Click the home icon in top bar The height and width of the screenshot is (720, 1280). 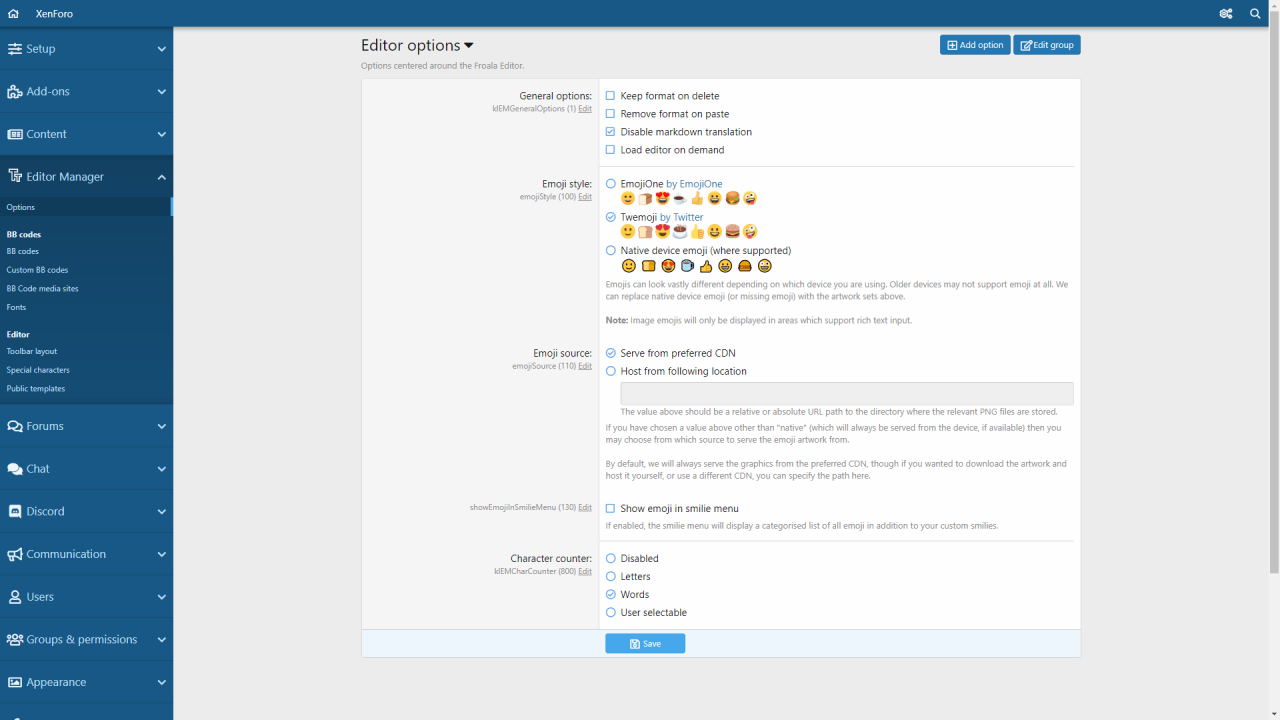tap(13, 14)
